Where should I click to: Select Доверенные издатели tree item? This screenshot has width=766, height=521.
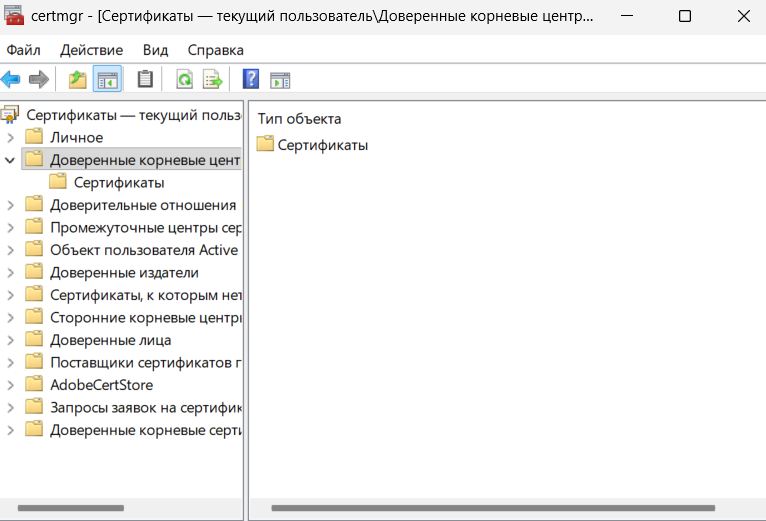point(124,272)
